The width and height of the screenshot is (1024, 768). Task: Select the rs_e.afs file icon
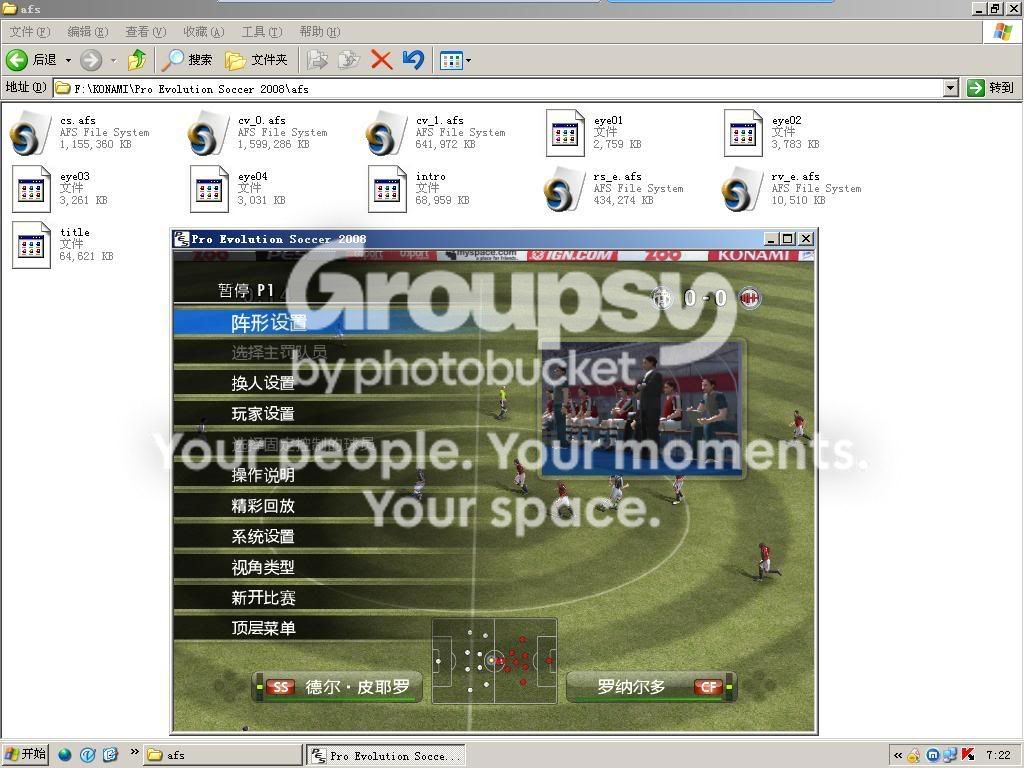(564, 189)
